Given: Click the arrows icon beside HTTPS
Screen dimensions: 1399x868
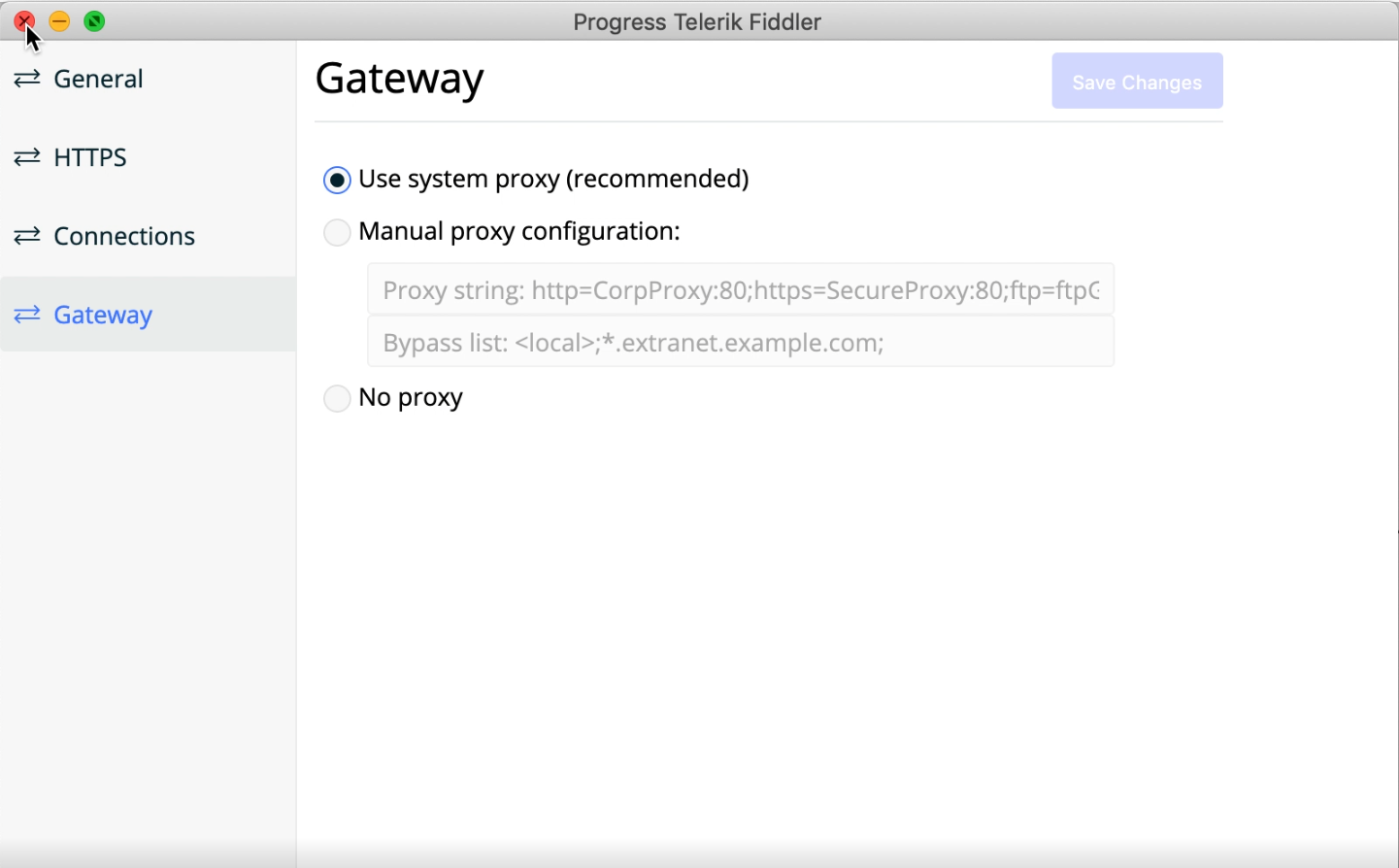Looking at the screenshot, I should [x=27, y=157].
